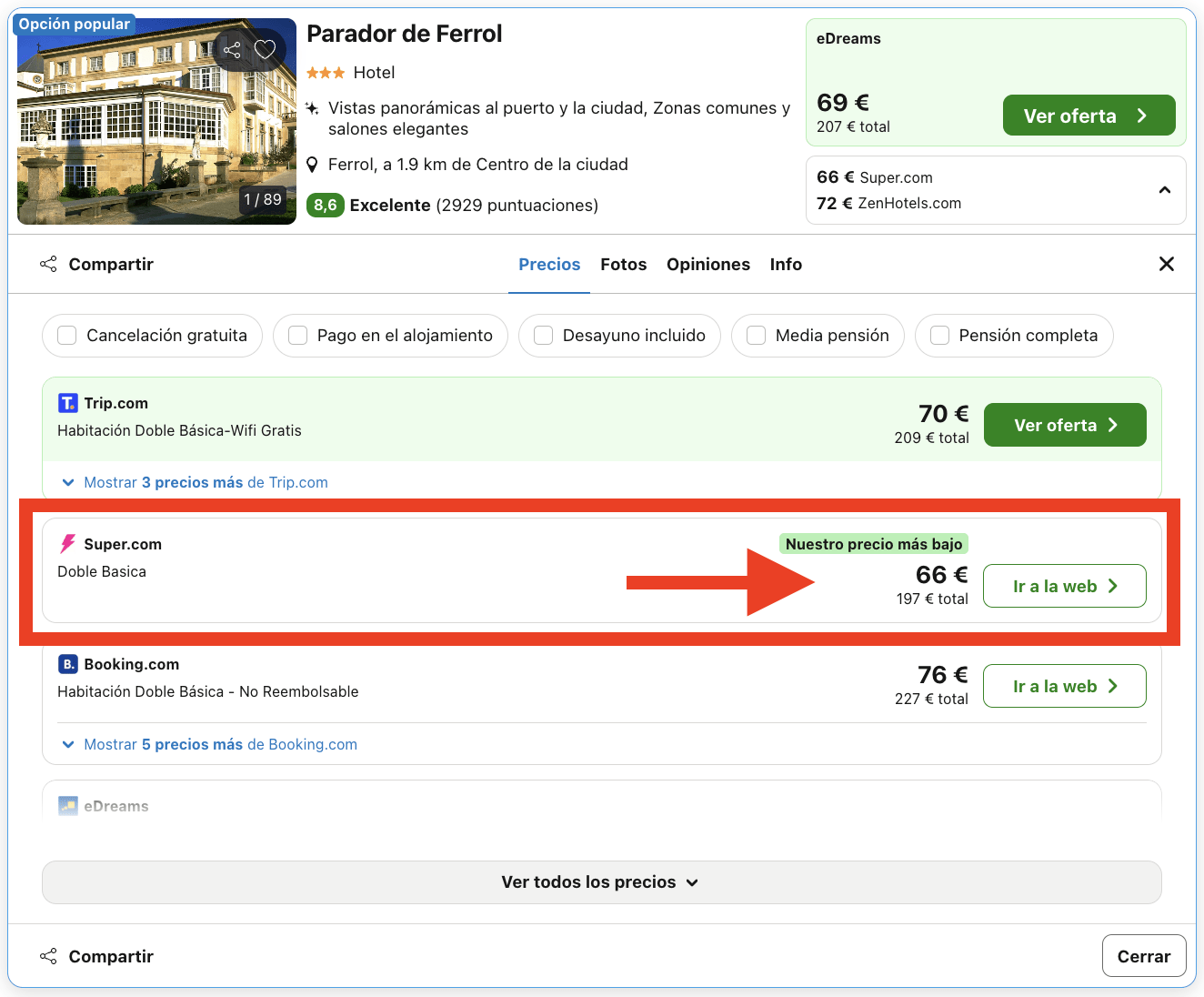Click the share icon on hotel photo
The image size is (1204, 997).
point(233,50)
